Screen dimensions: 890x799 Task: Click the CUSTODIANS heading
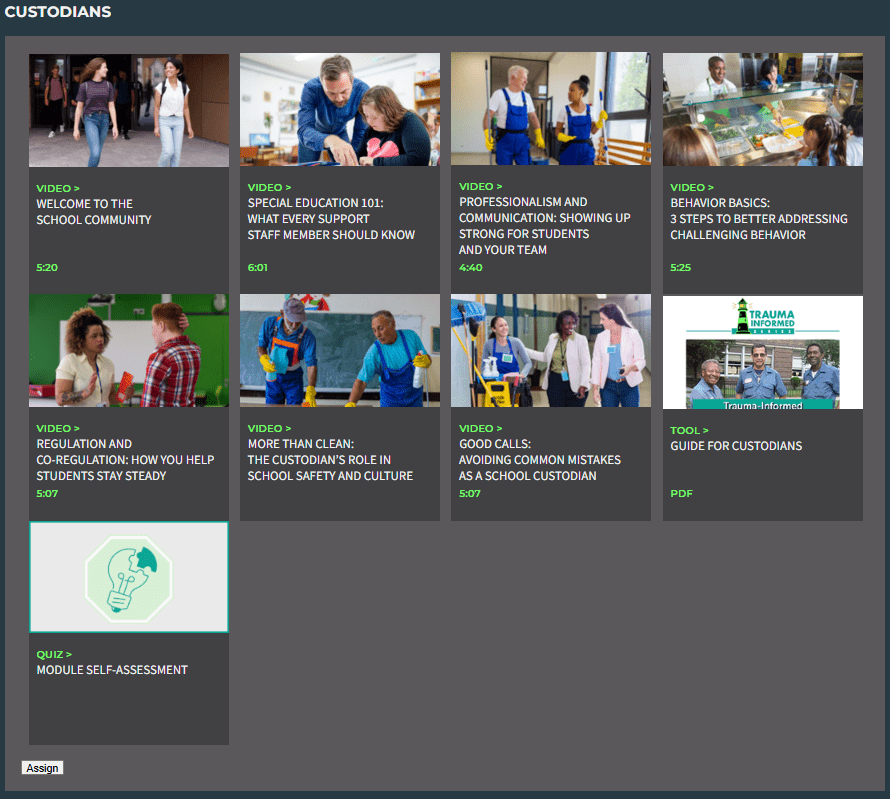(x=58, y=12)
